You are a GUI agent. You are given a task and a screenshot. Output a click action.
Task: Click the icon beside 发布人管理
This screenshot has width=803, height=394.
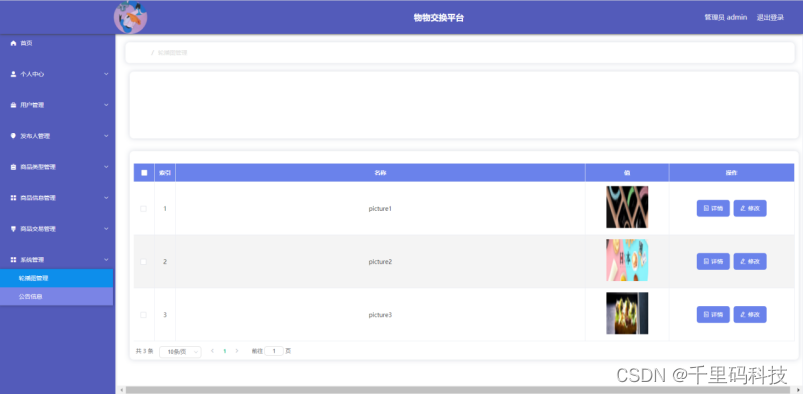click(x=13, y=136)
